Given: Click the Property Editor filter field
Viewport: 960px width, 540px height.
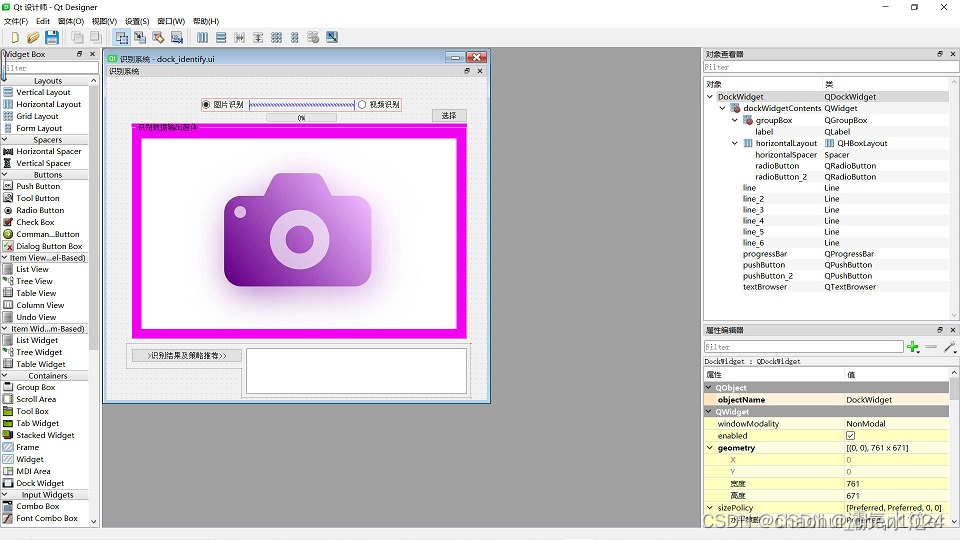Looking at the screenshot, I should pyautogui.click(x=803, y=347).
